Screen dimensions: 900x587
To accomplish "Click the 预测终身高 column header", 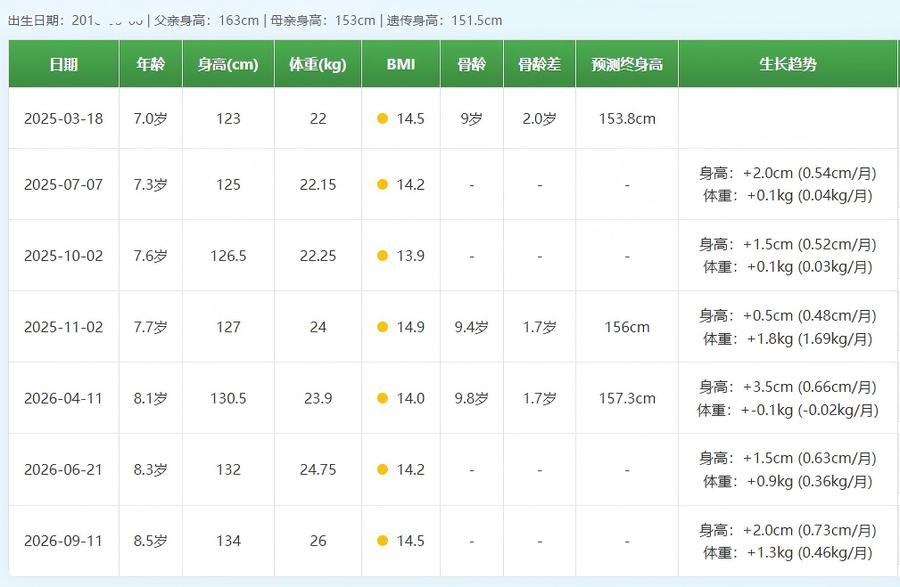I will pos(627,64).
